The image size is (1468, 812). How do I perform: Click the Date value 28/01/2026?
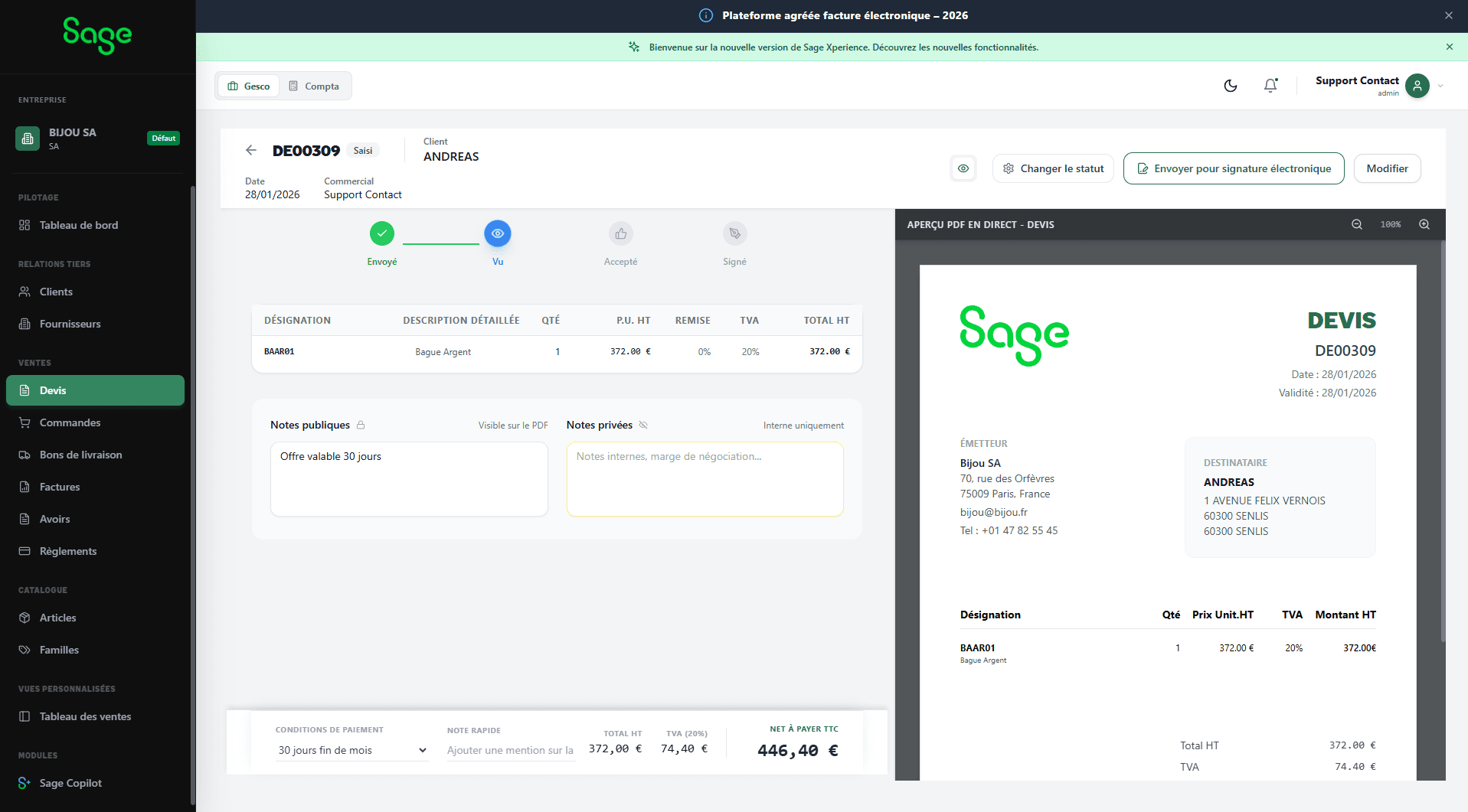273,194
